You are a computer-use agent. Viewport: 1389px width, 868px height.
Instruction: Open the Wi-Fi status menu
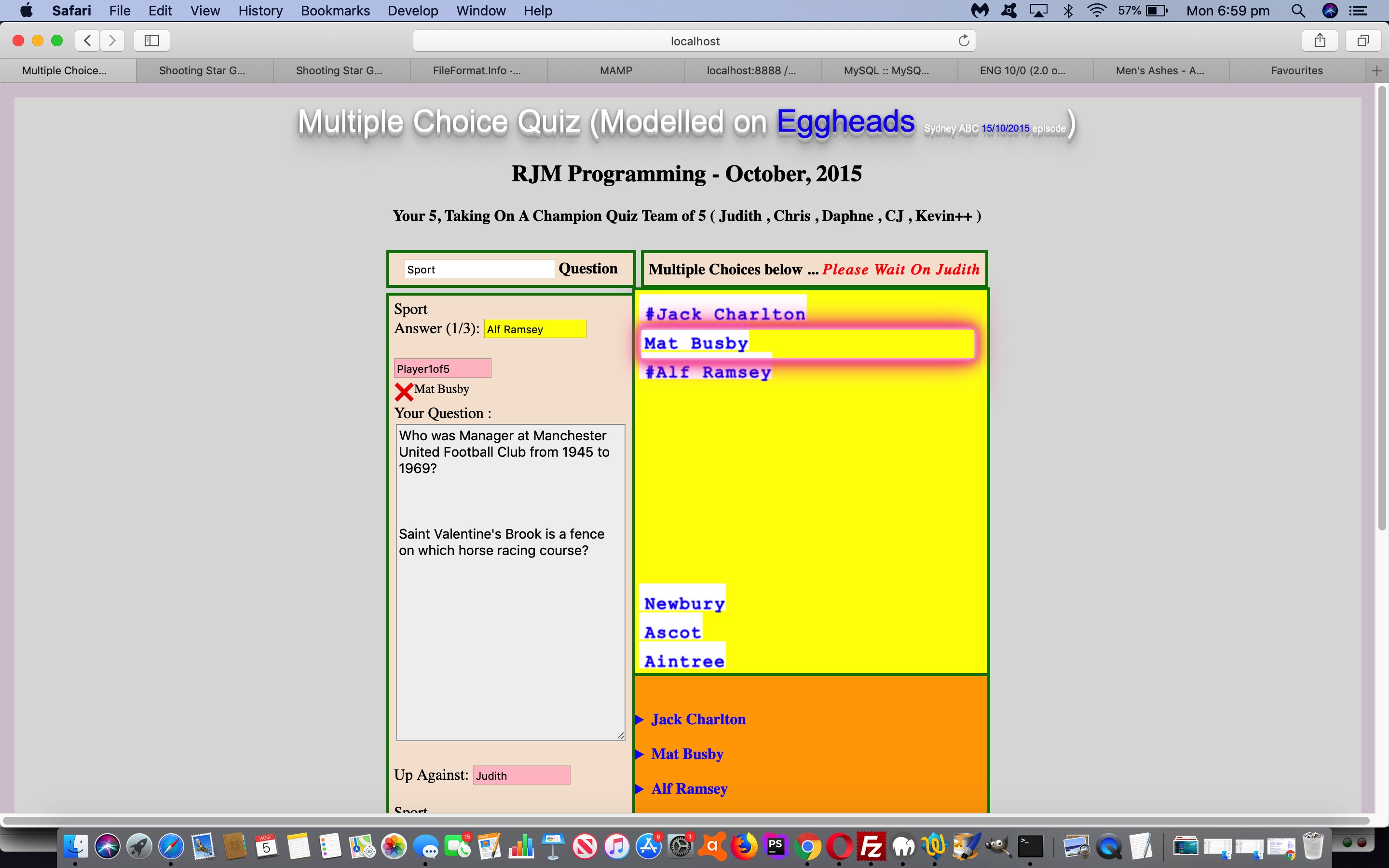click(1097, 10)
